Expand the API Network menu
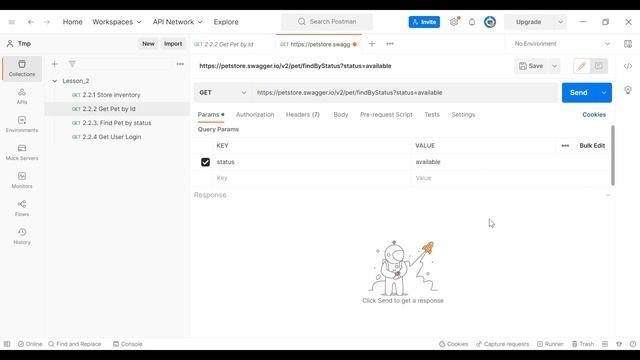Image resolution: width=640 pixels, height=360 pixels. 178,22
